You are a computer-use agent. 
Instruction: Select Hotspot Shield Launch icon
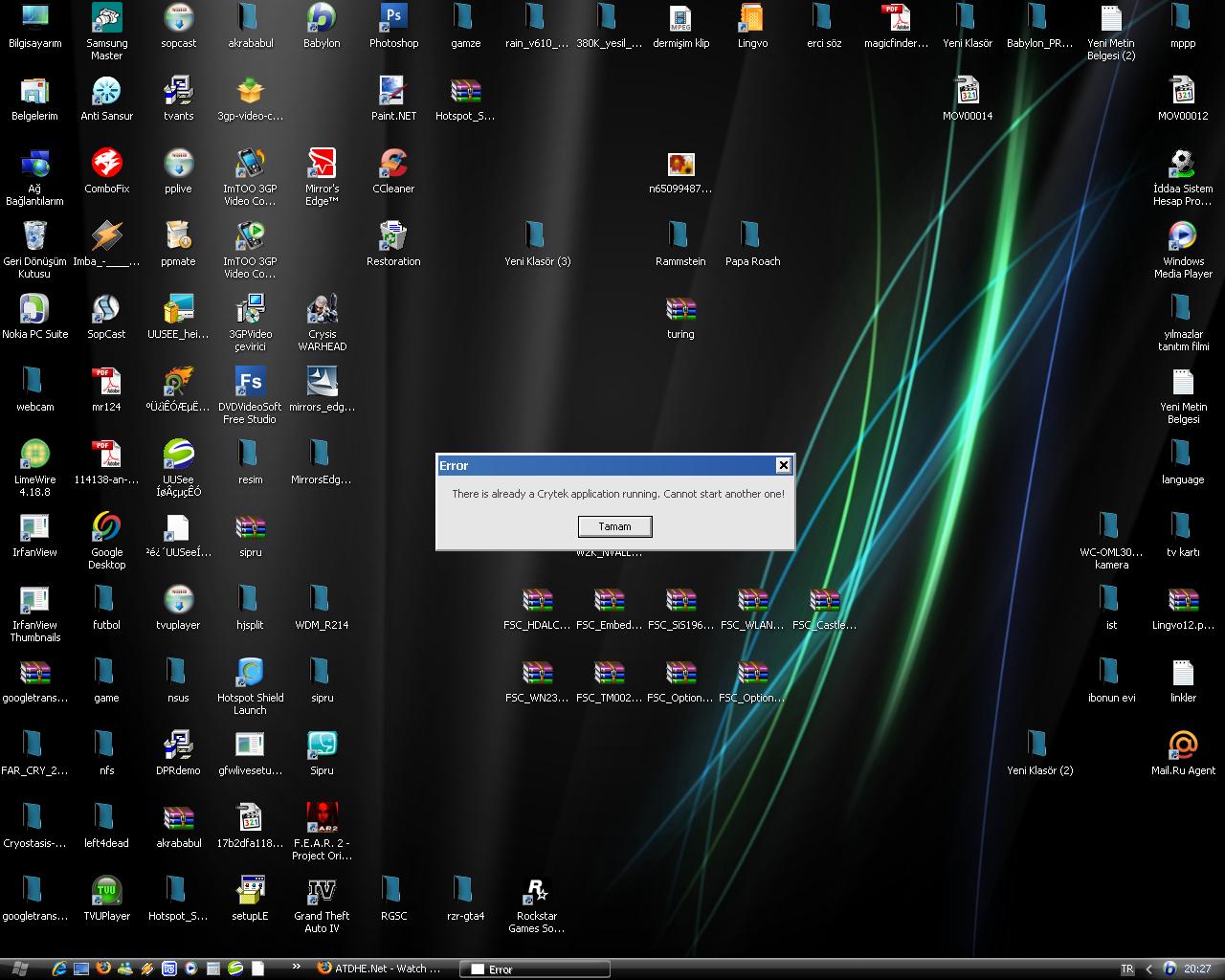click(x=250, y=686)
